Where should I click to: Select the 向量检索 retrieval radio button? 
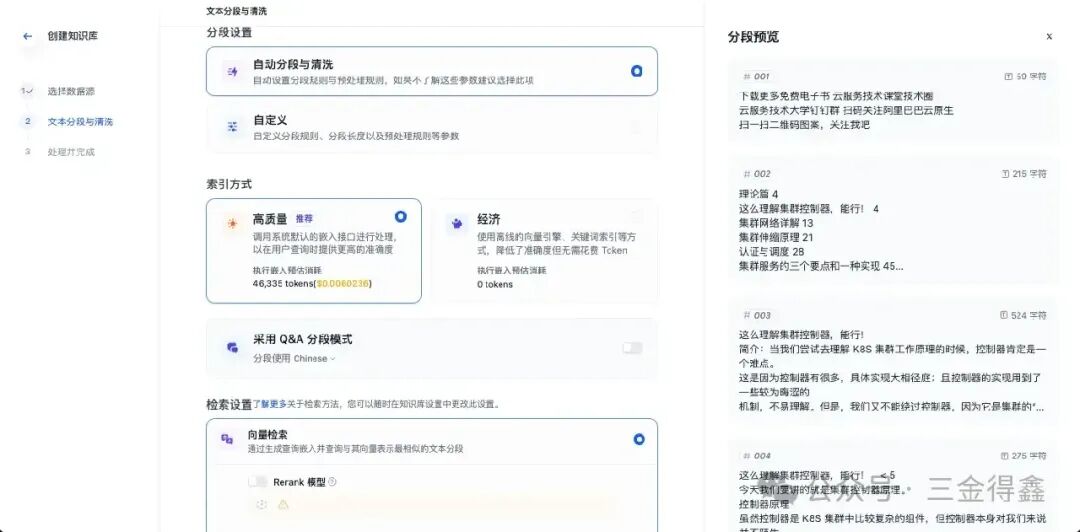pos(638,439)
